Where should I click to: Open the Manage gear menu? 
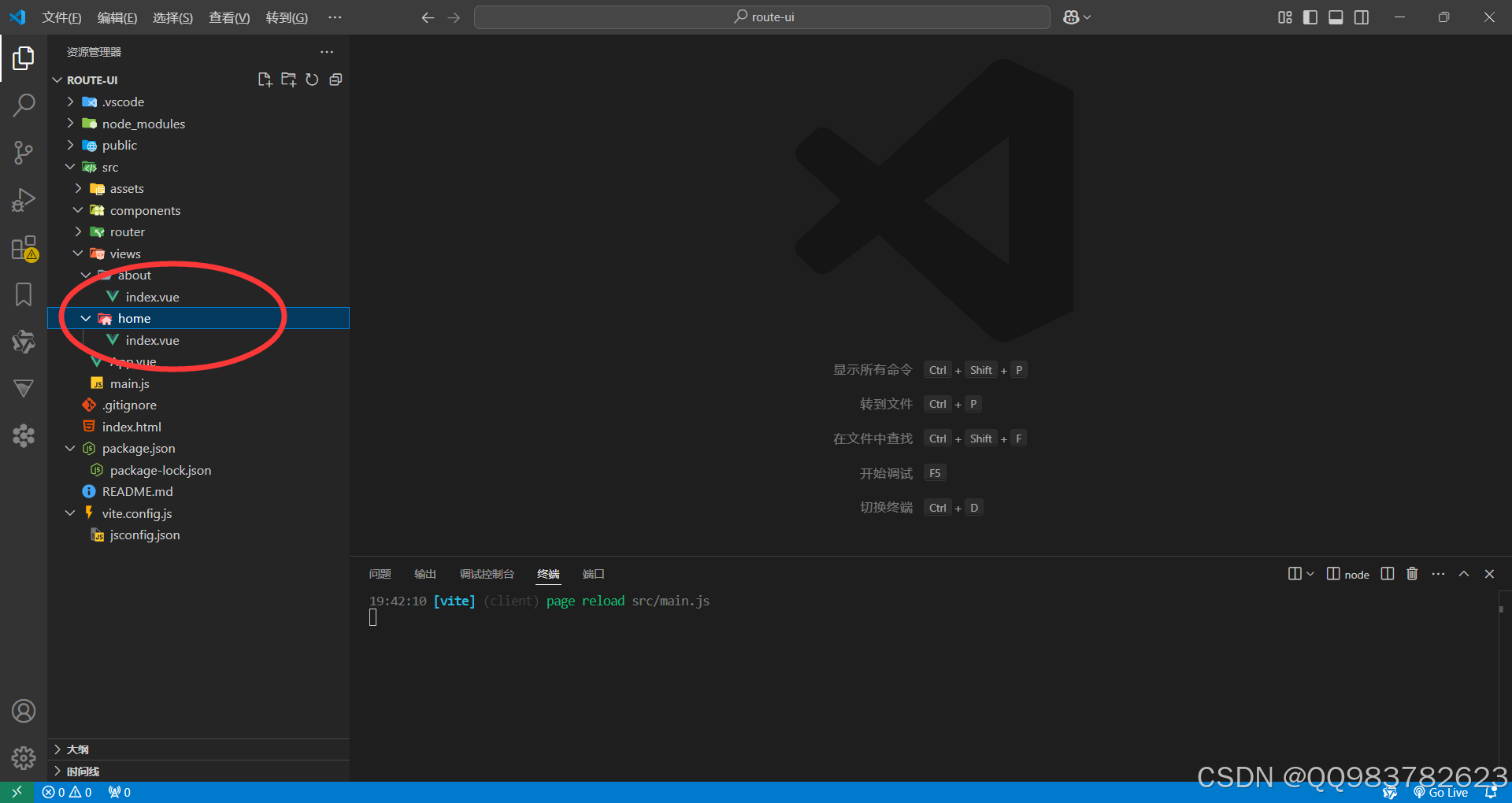tap(24, 758)
